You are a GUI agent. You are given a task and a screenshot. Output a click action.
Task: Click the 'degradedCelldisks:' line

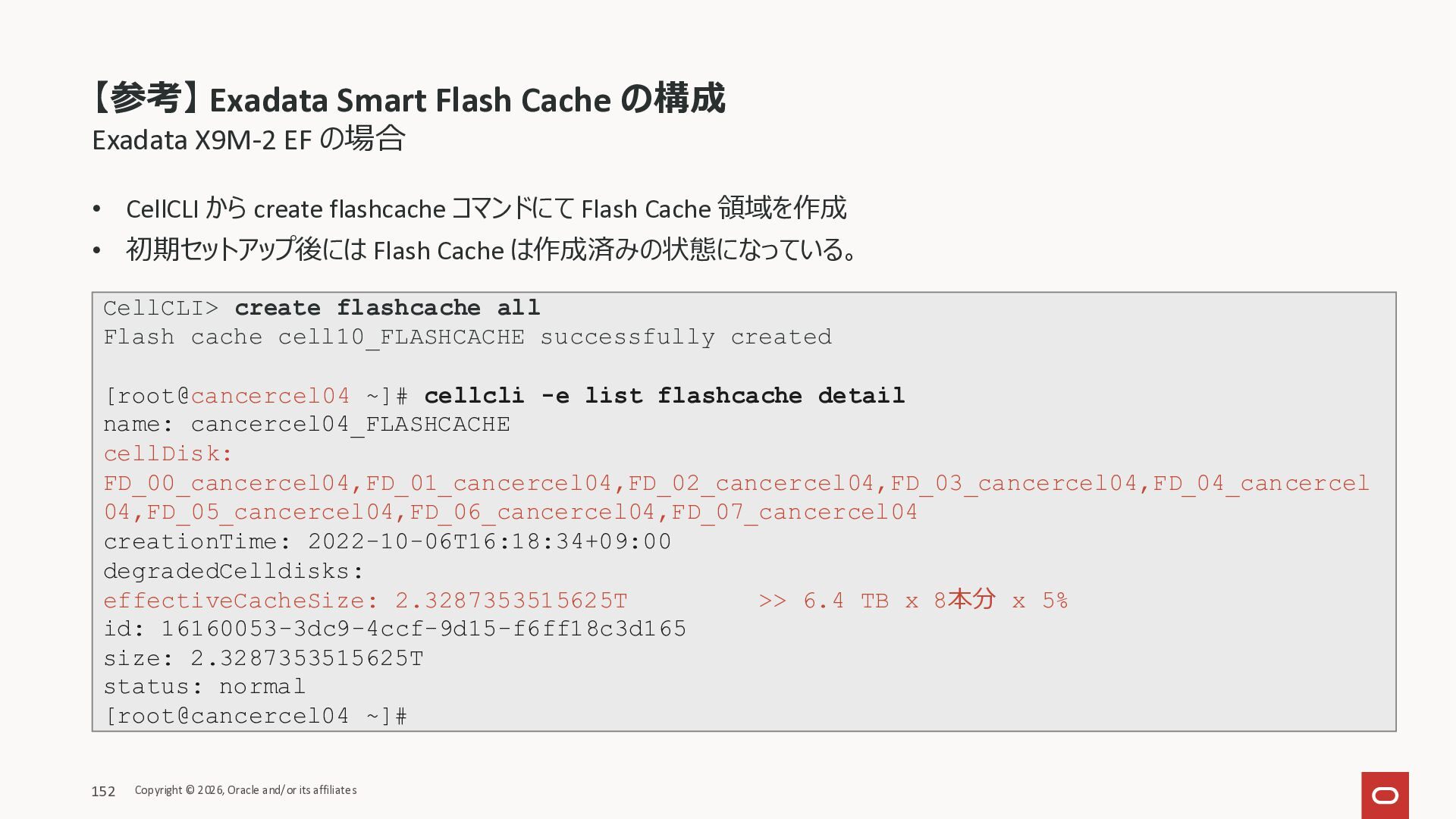[x=234, y=572]
